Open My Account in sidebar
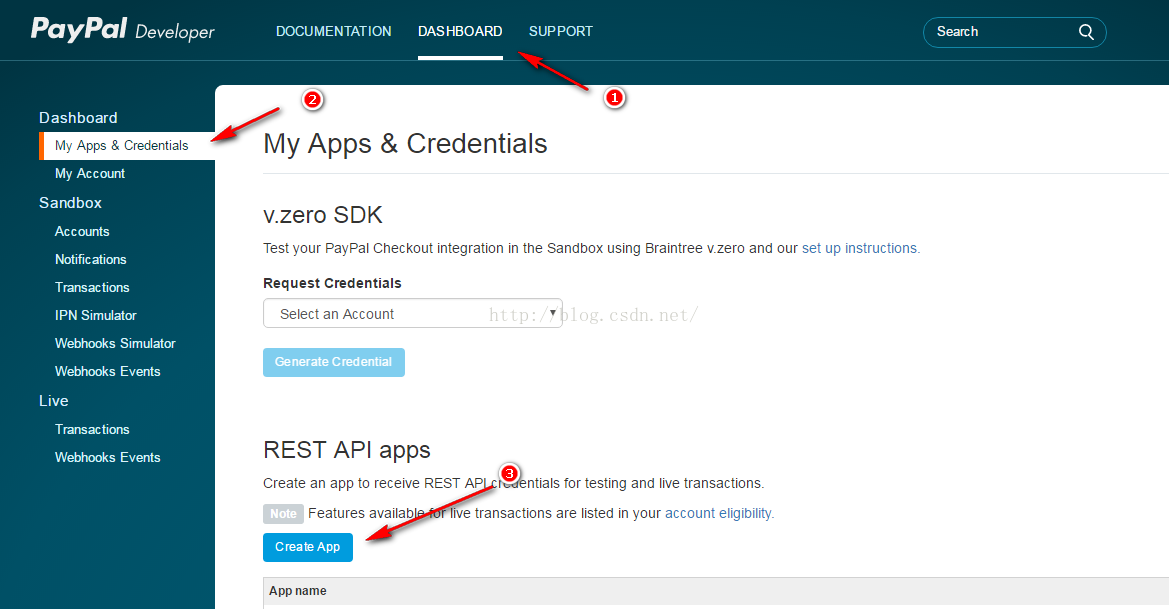The width and height of the screenshot is (1169, 609). coord(90,174)
